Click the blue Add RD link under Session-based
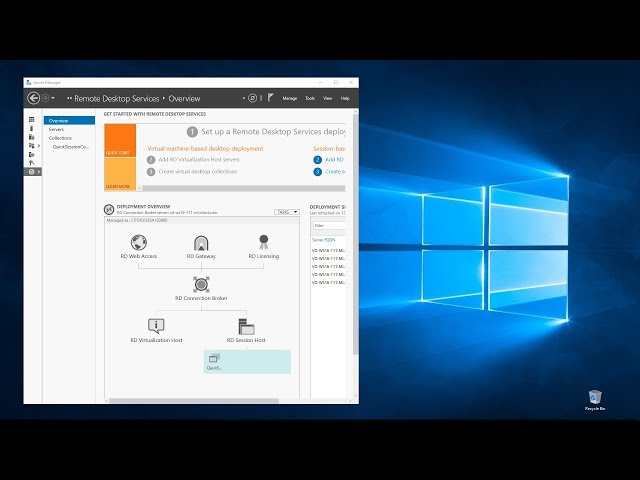This screenshot has height=480, width=640. pyautogui.click(x=334, y=160)
